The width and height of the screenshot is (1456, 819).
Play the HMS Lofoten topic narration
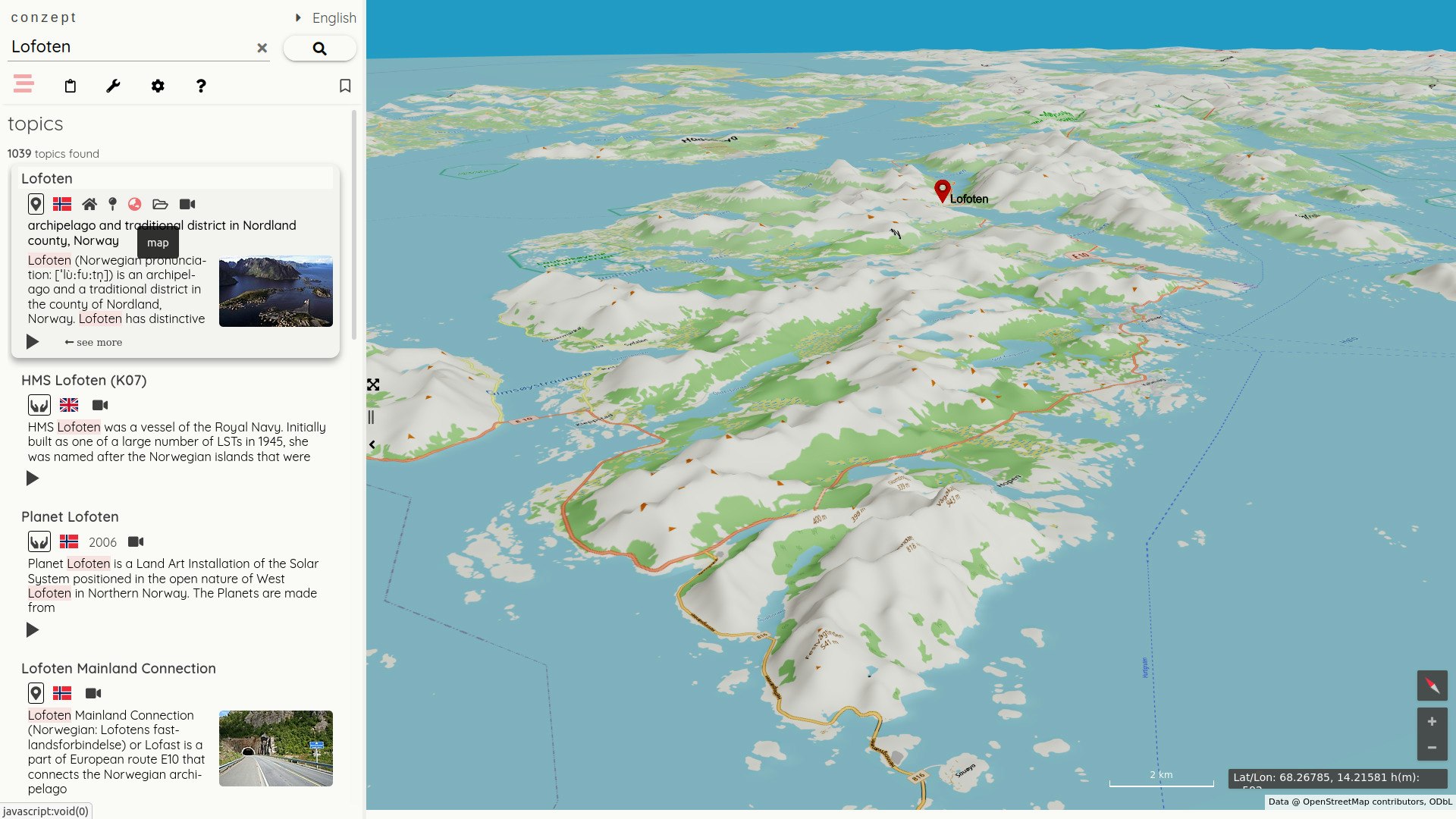tap(33, 479)
